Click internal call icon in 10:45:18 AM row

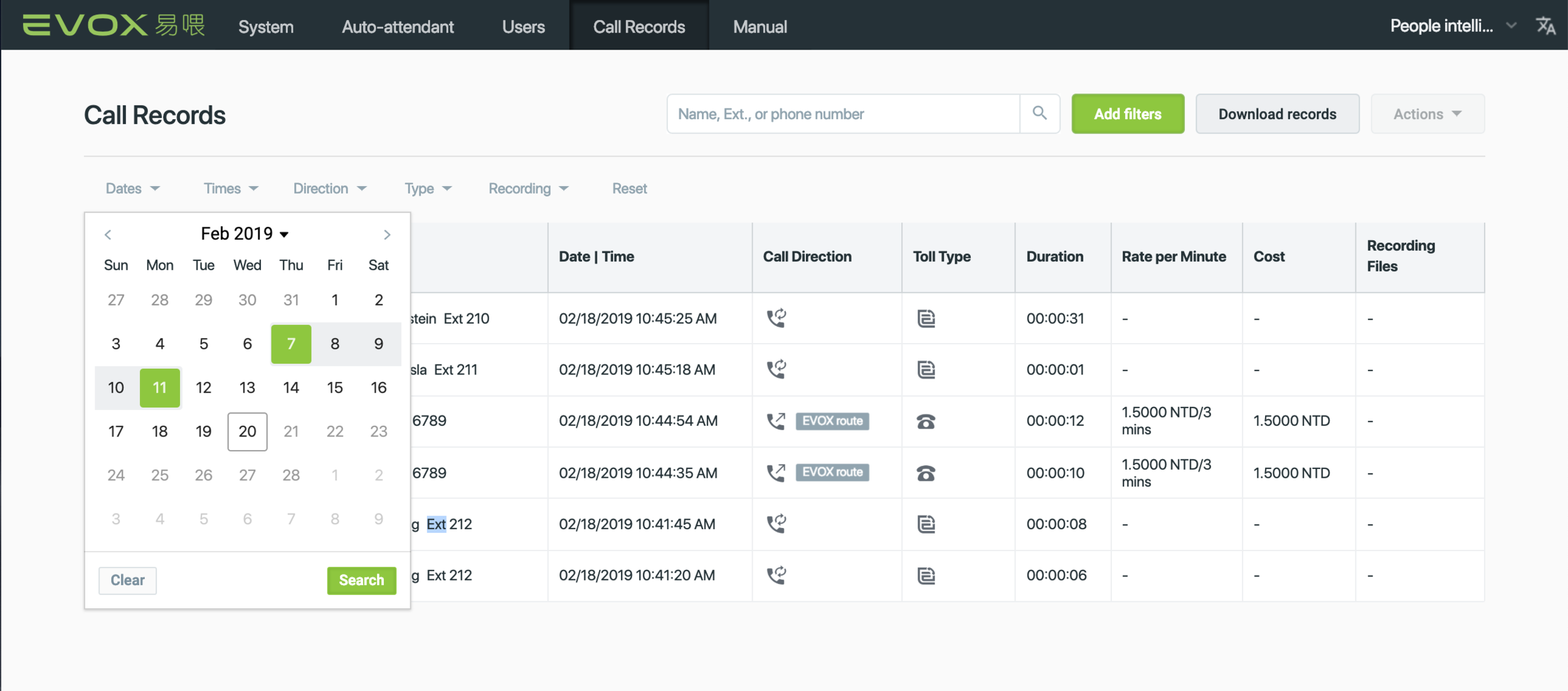click(x=776, y=369)
